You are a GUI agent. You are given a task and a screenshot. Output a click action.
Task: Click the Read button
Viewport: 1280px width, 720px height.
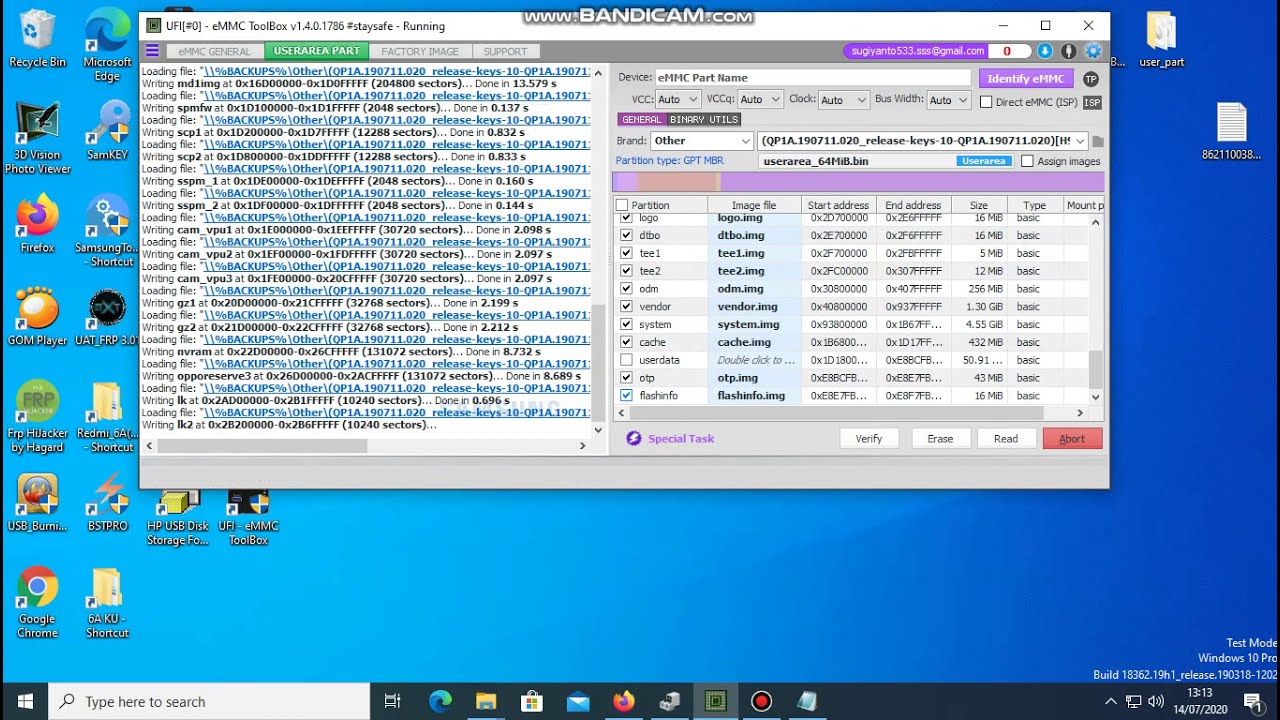tap(1006, 438)
